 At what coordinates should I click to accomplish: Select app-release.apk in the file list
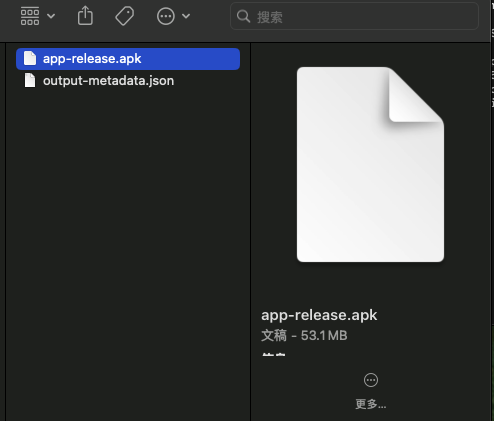[x=128, y=59]
